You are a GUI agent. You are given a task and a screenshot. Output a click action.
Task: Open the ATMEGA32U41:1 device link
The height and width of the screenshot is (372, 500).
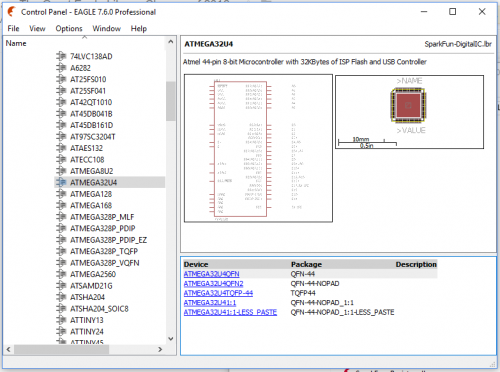pyautogui.click(x=210, y=303)
